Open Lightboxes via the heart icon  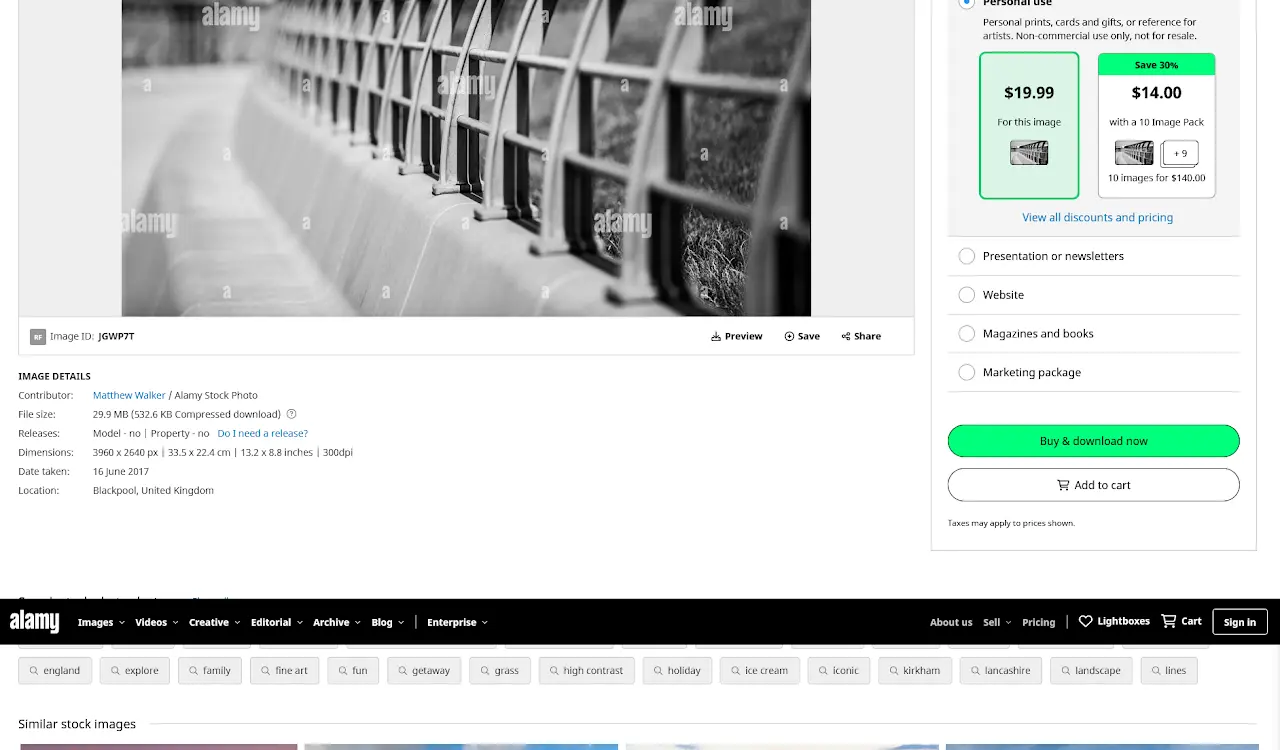tap(1086, 621)
